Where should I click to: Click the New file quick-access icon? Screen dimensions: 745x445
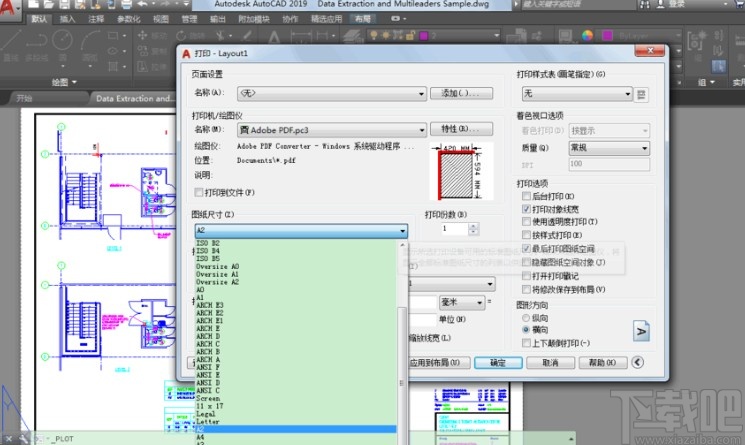[x=33, y=4]
